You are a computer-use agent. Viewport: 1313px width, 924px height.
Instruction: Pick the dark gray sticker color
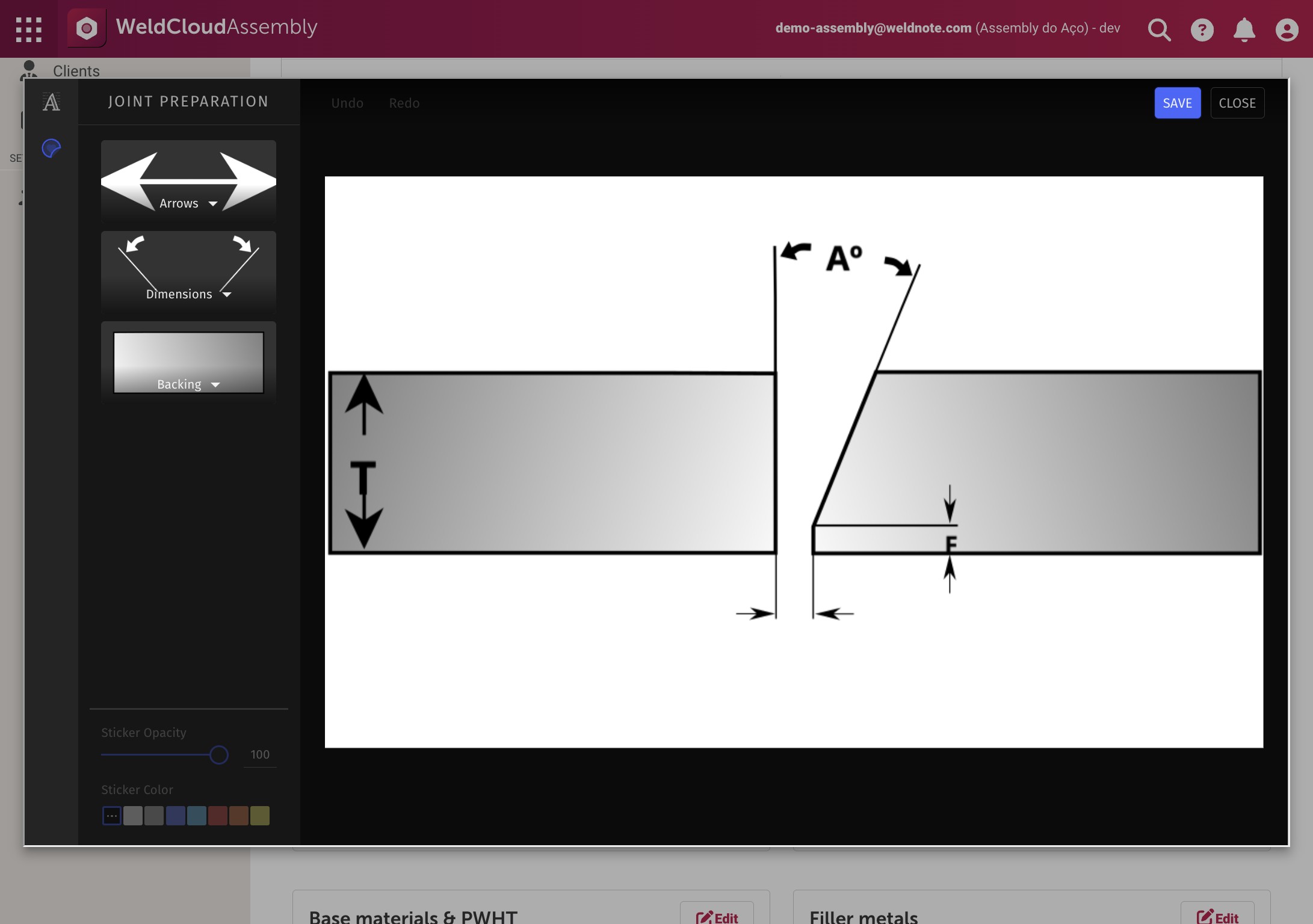click(154, 816)
